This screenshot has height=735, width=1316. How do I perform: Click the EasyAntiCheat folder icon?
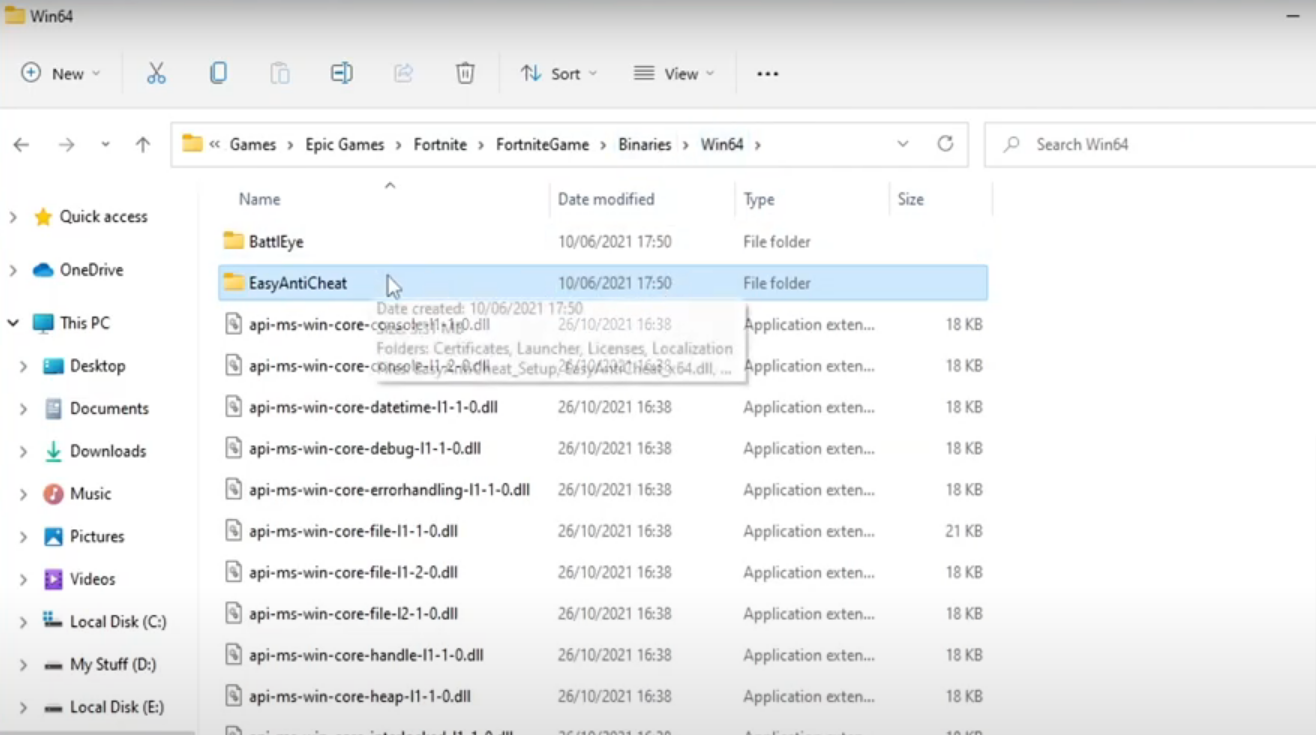pos(233,283)
